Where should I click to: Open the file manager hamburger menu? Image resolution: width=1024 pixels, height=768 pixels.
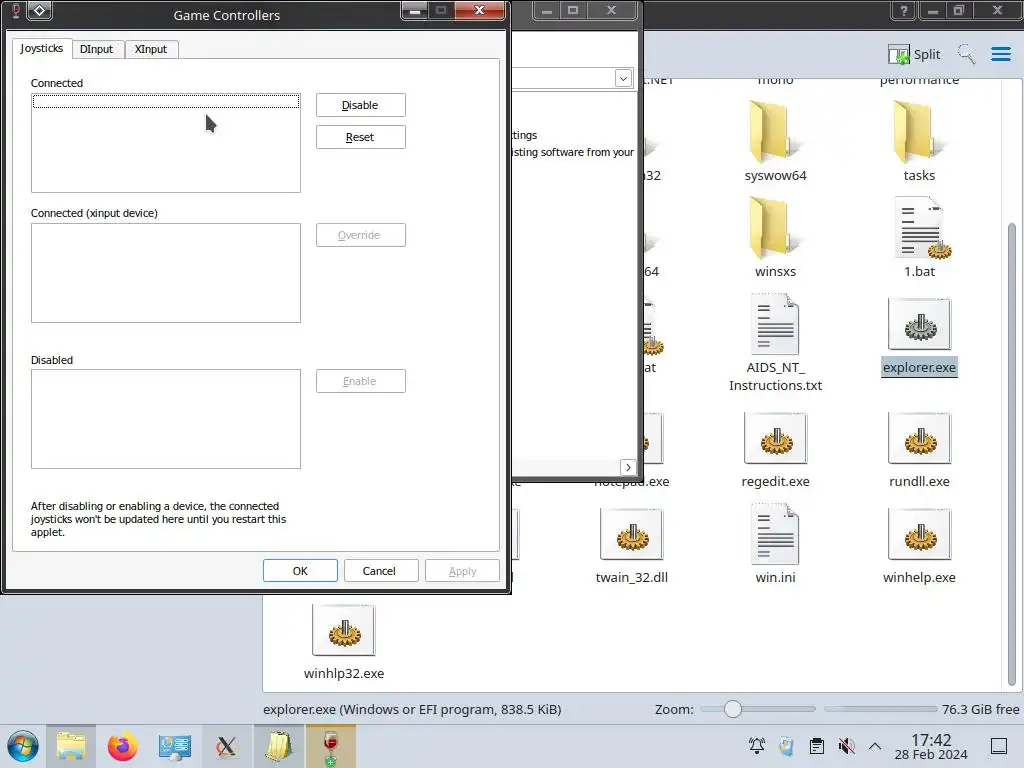[1000, 54]
